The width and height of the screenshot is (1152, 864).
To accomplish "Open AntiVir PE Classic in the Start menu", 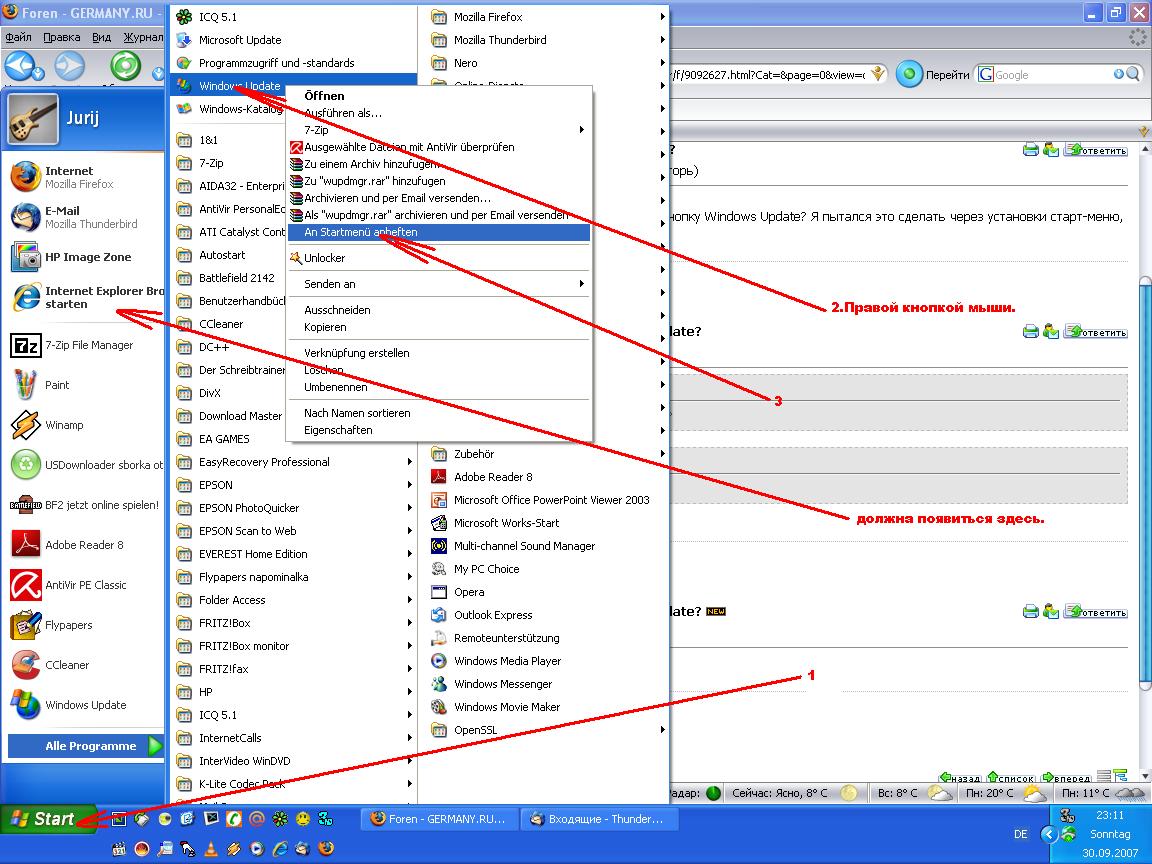I will (82, 585).
